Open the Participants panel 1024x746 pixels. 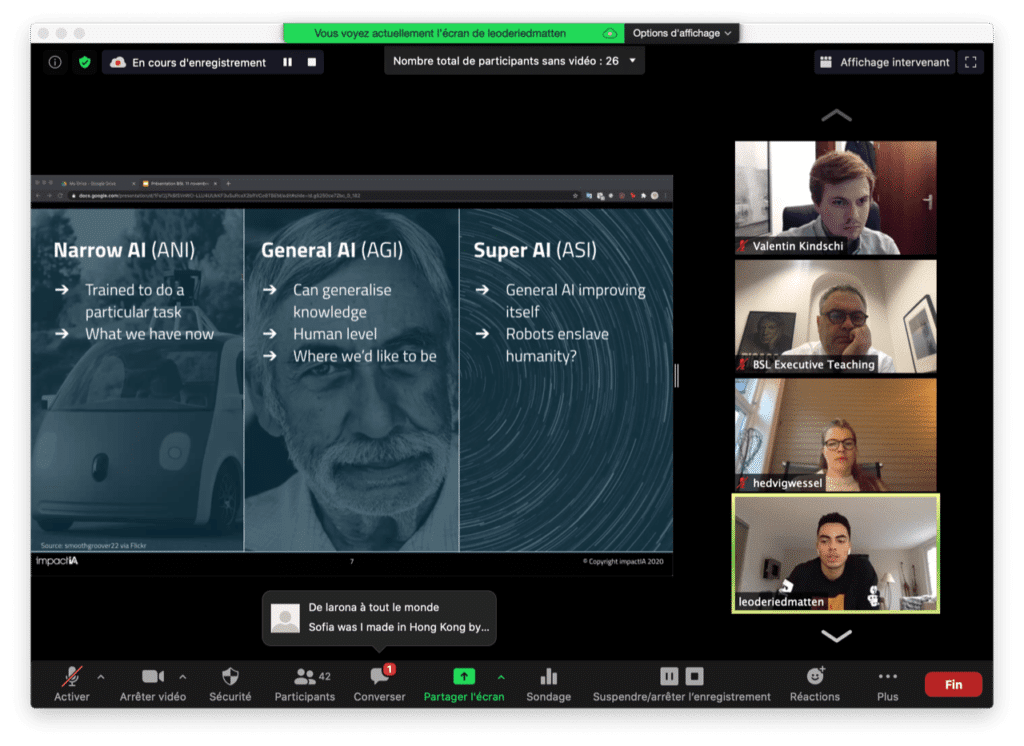(x=305, y=684)
